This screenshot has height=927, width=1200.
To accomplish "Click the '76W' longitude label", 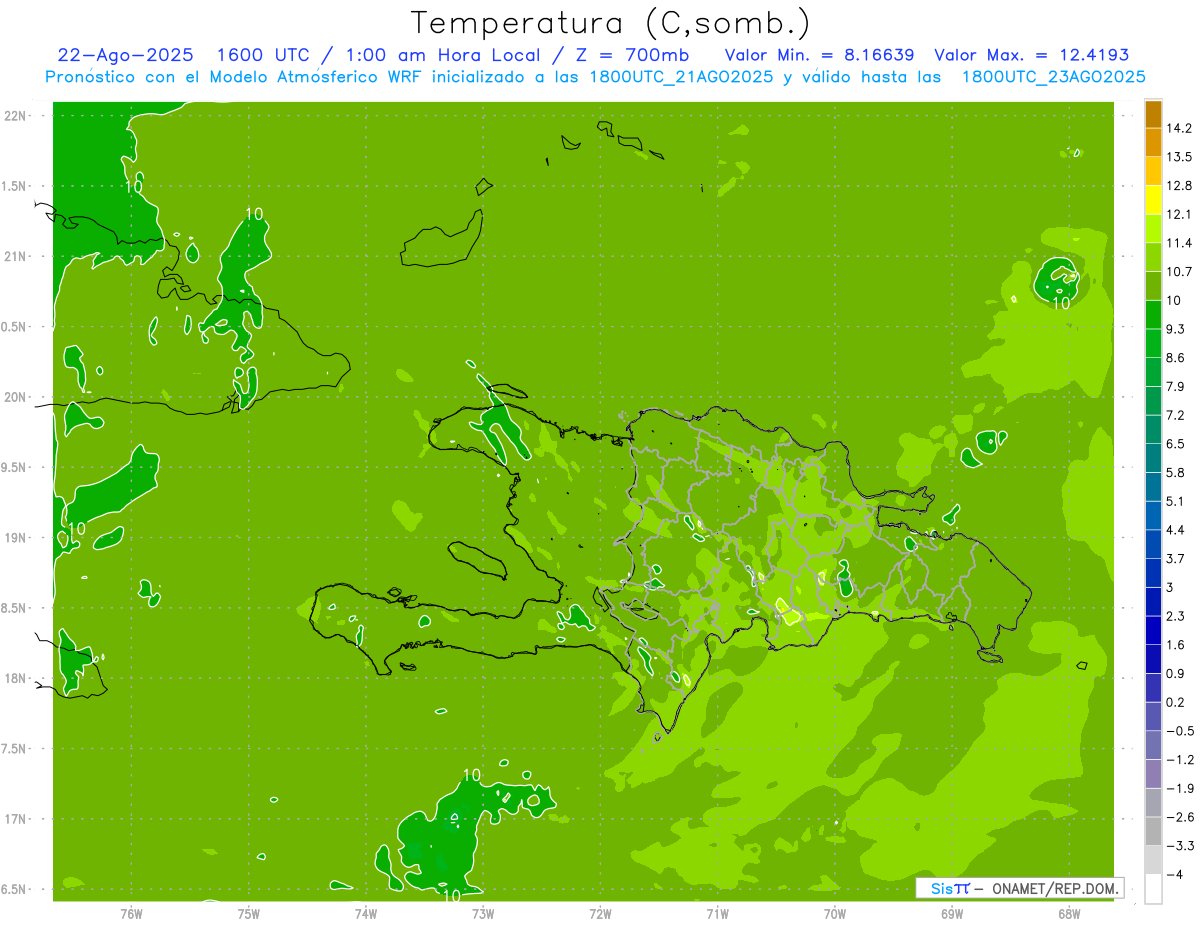I will 131,913.
